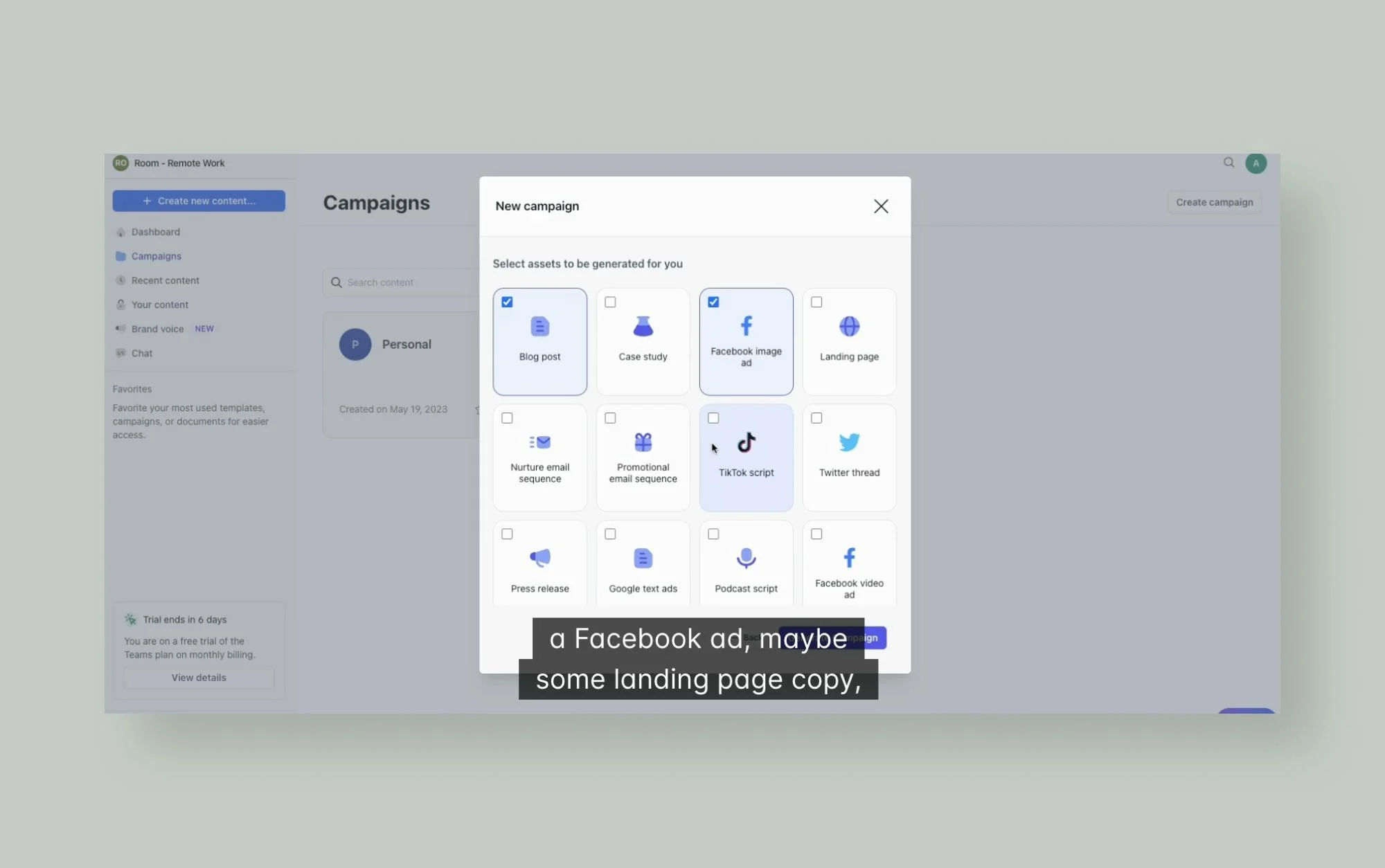The image size is (1385, 868).
Task: Open Brand voice in the sidebar
Action: [157, 329]
